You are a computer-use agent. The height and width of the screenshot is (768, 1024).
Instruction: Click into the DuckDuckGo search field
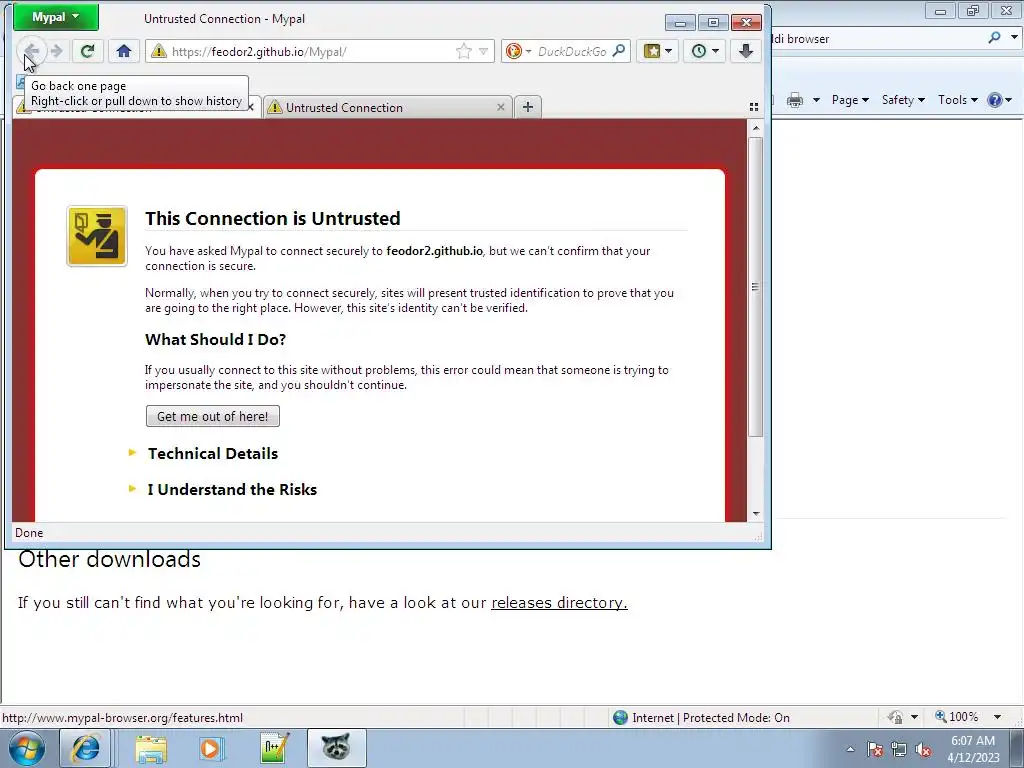(x=572, y=52)
